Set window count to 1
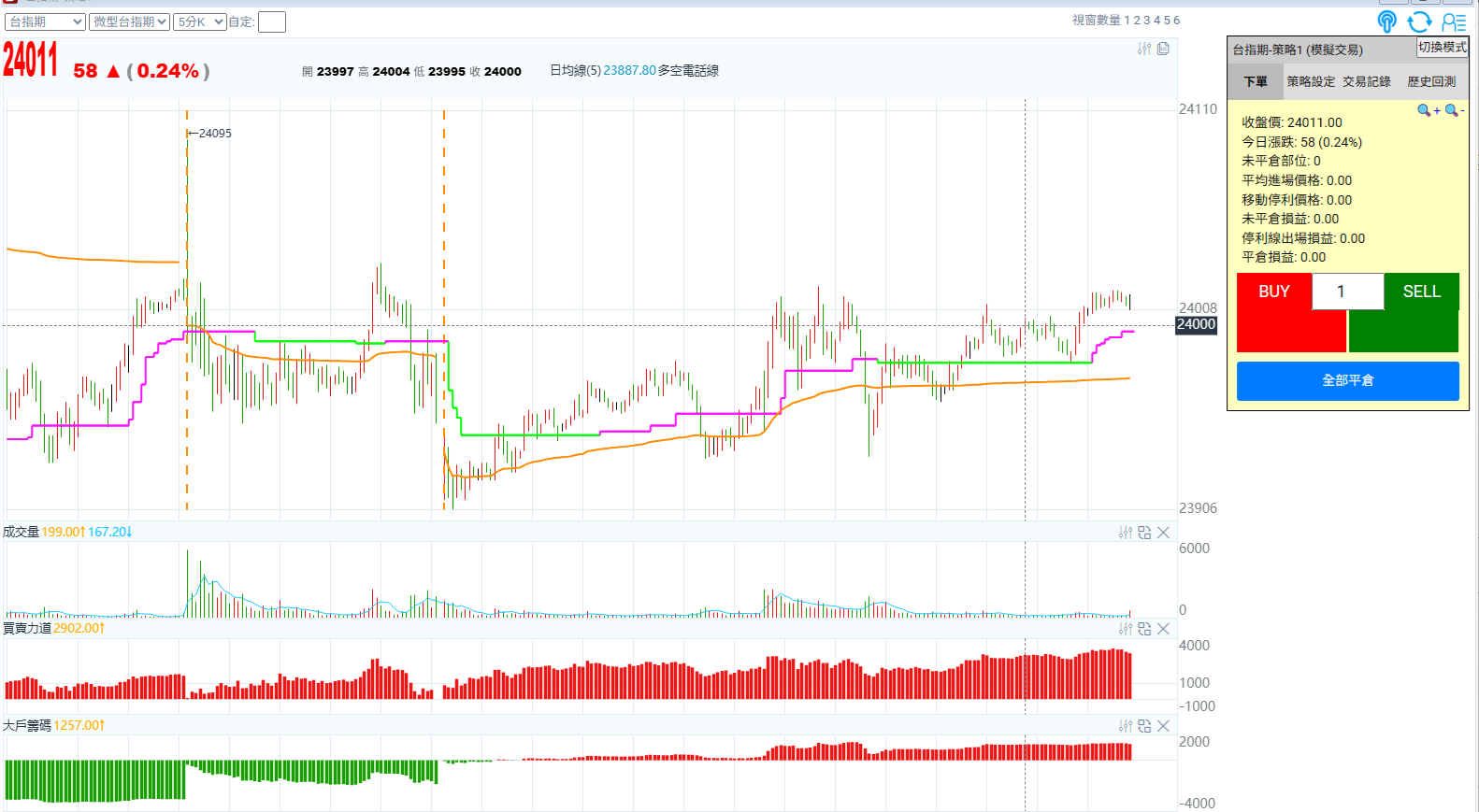Viewport: 1479px width, 812px height. click(1127, 21)
